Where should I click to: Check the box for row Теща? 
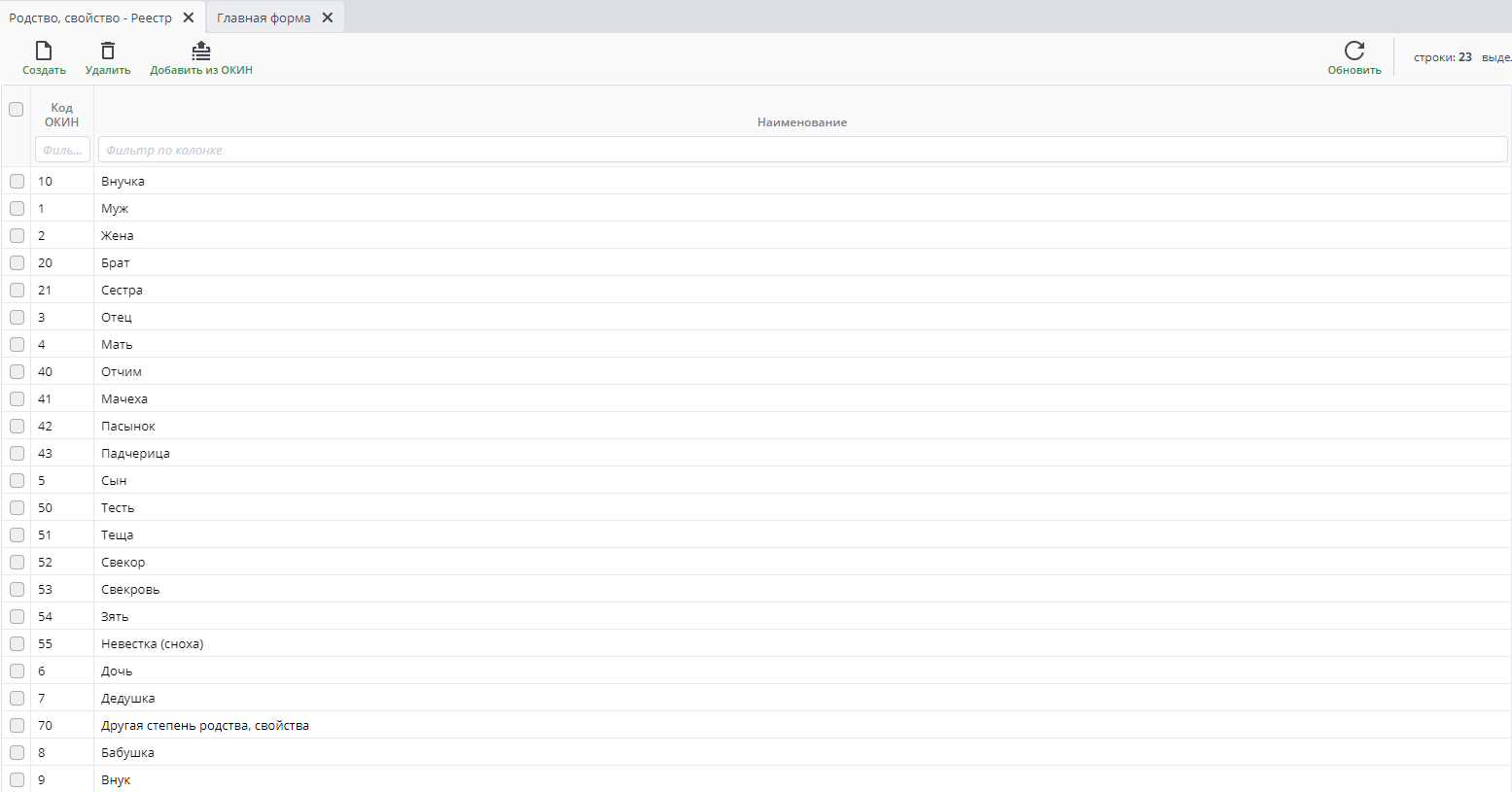pos(17,534)
